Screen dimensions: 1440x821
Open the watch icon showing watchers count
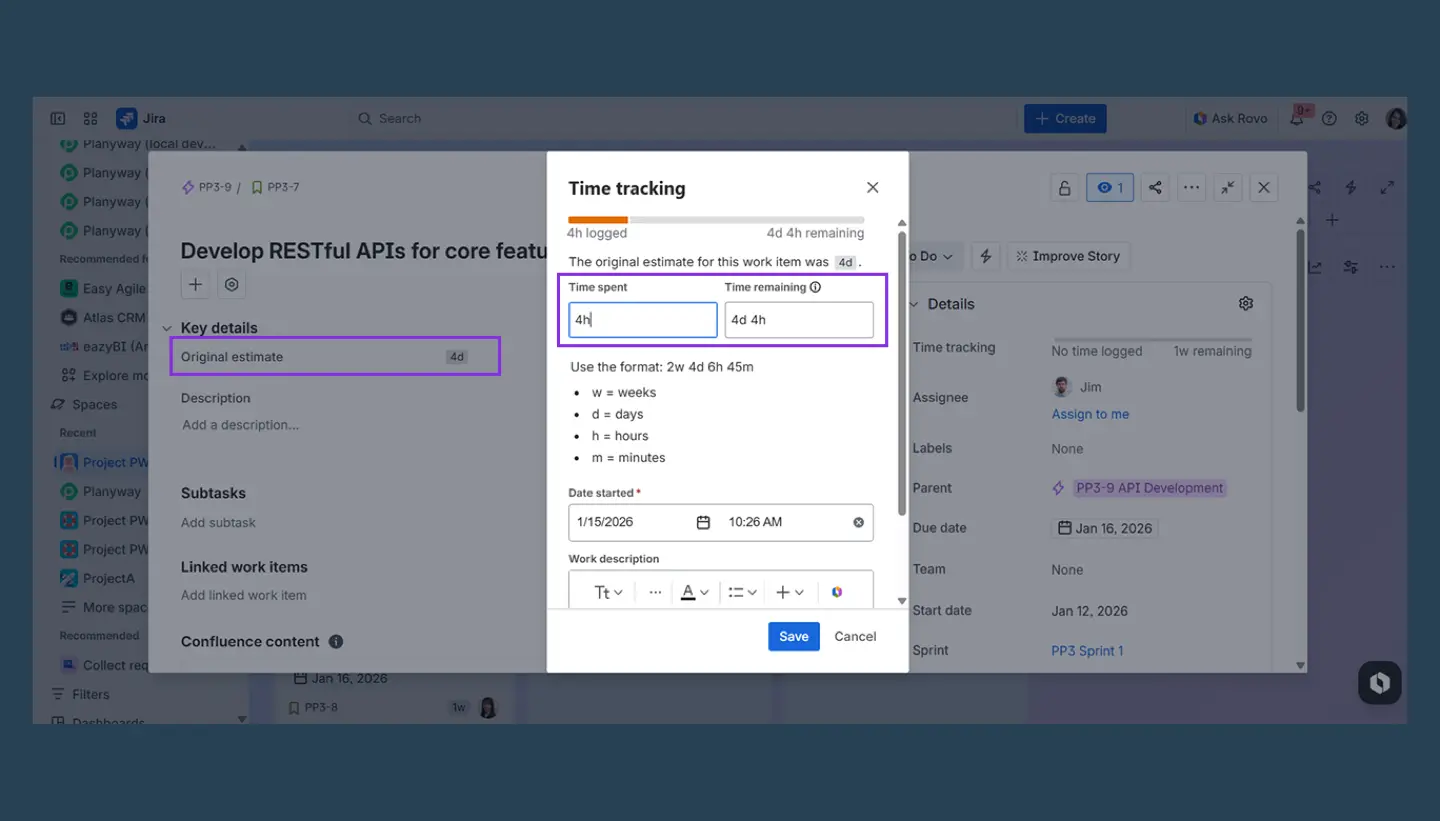coord(1110,187)
